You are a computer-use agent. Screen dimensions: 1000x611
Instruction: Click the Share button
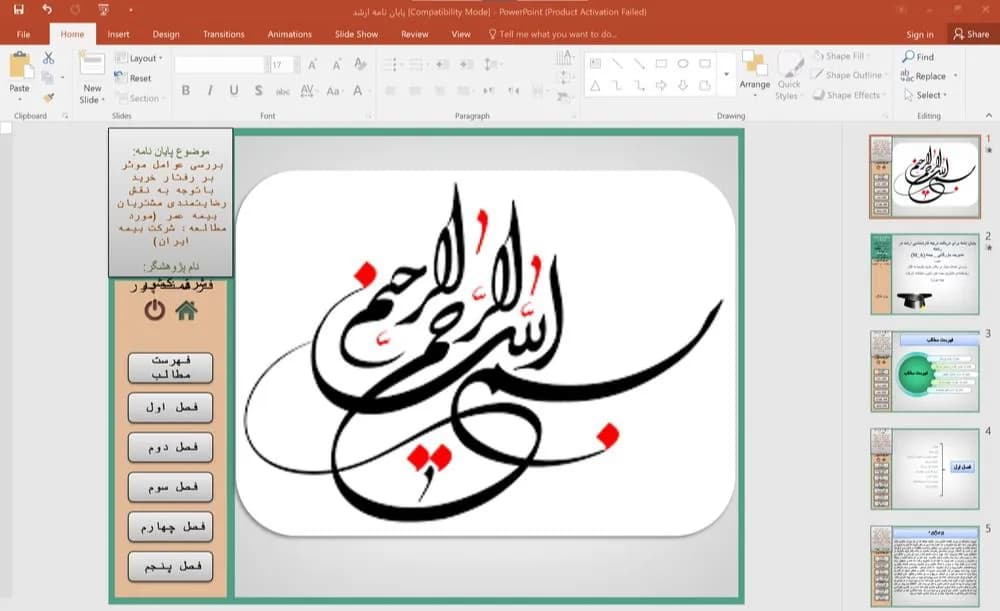971,34
